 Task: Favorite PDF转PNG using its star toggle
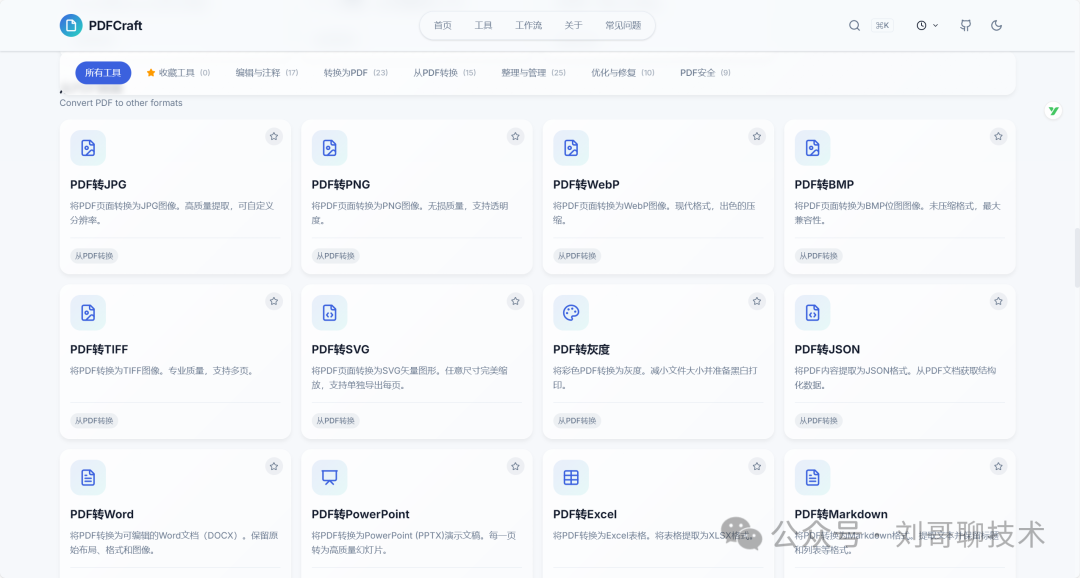click(515, 136)
